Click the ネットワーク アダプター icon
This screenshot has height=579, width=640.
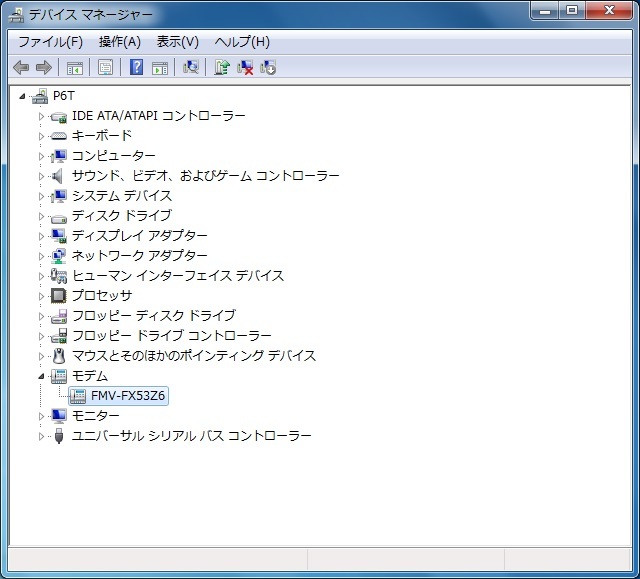(x=59, y=256)
